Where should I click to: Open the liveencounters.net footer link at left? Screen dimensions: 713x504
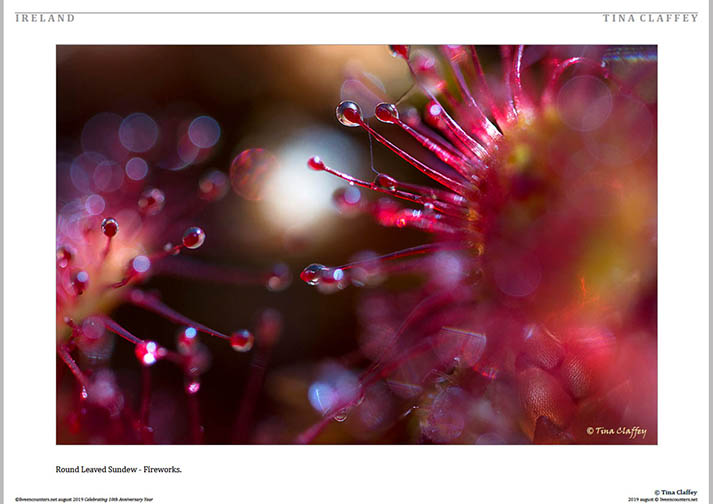(x=35, y=499)
